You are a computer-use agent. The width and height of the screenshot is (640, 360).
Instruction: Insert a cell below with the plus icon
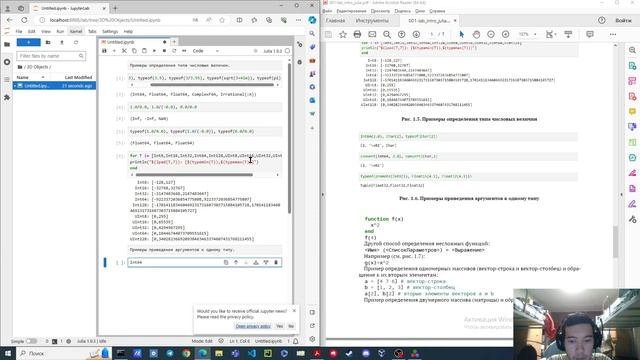114,51
